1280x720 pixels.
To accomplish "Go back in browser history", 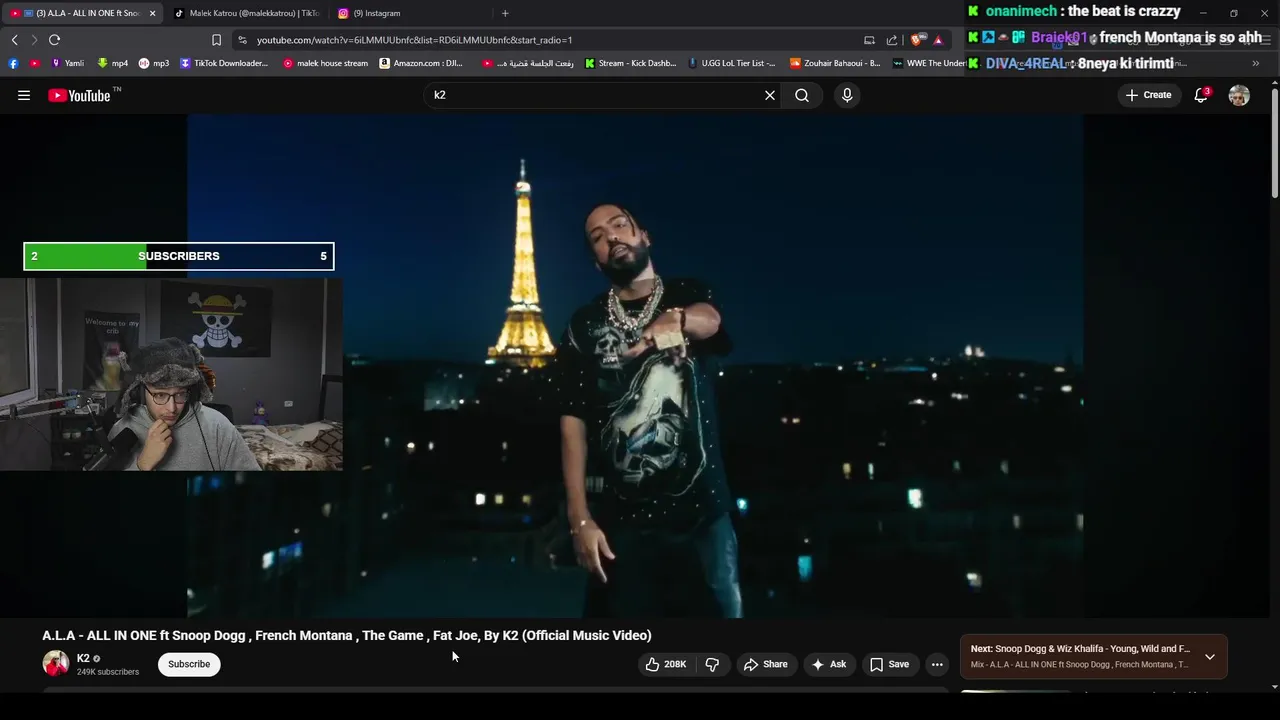I will [x=14, y=40].
